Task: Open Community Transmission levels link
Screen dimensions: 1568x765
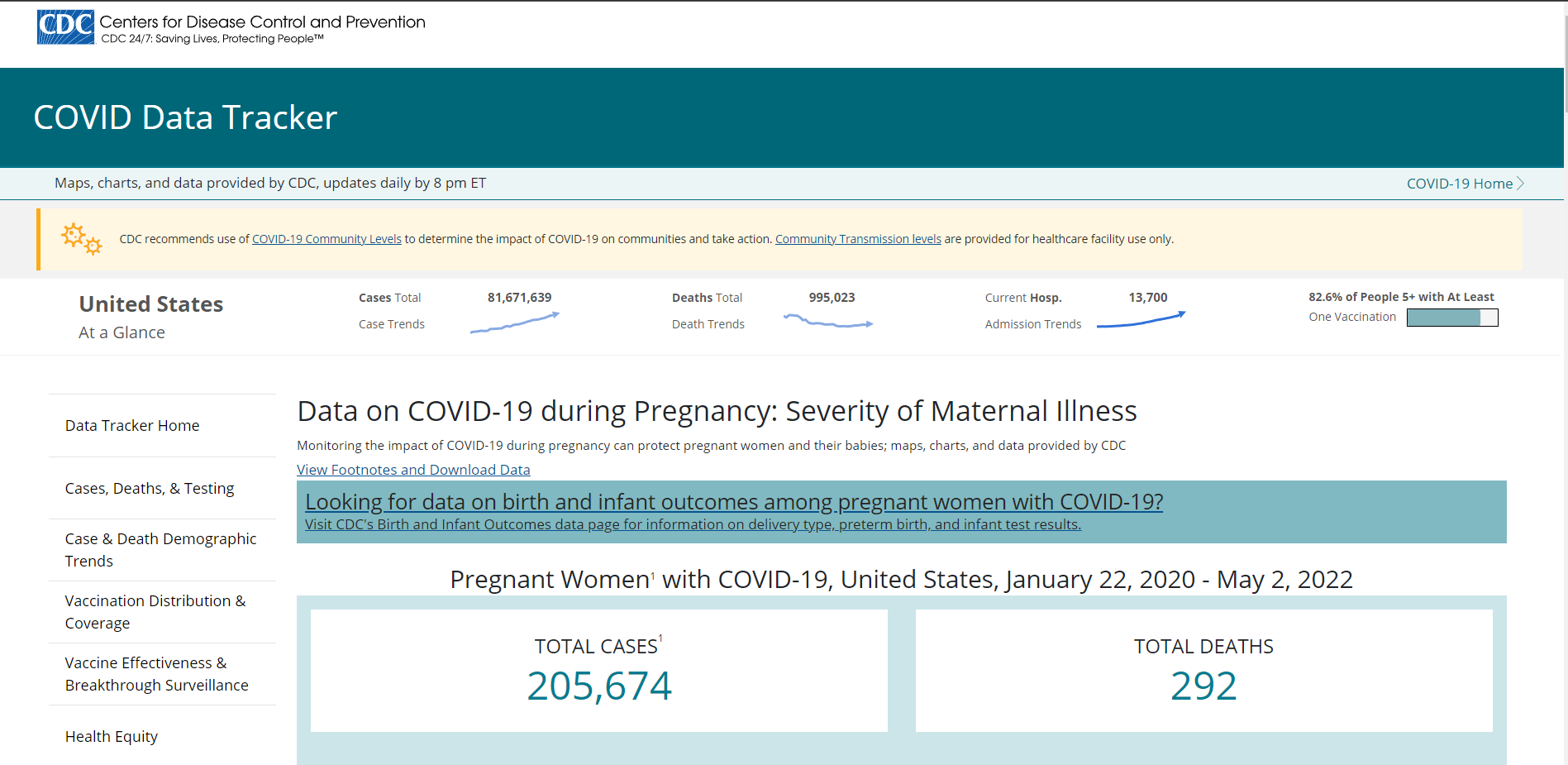Action: [858, 239]
